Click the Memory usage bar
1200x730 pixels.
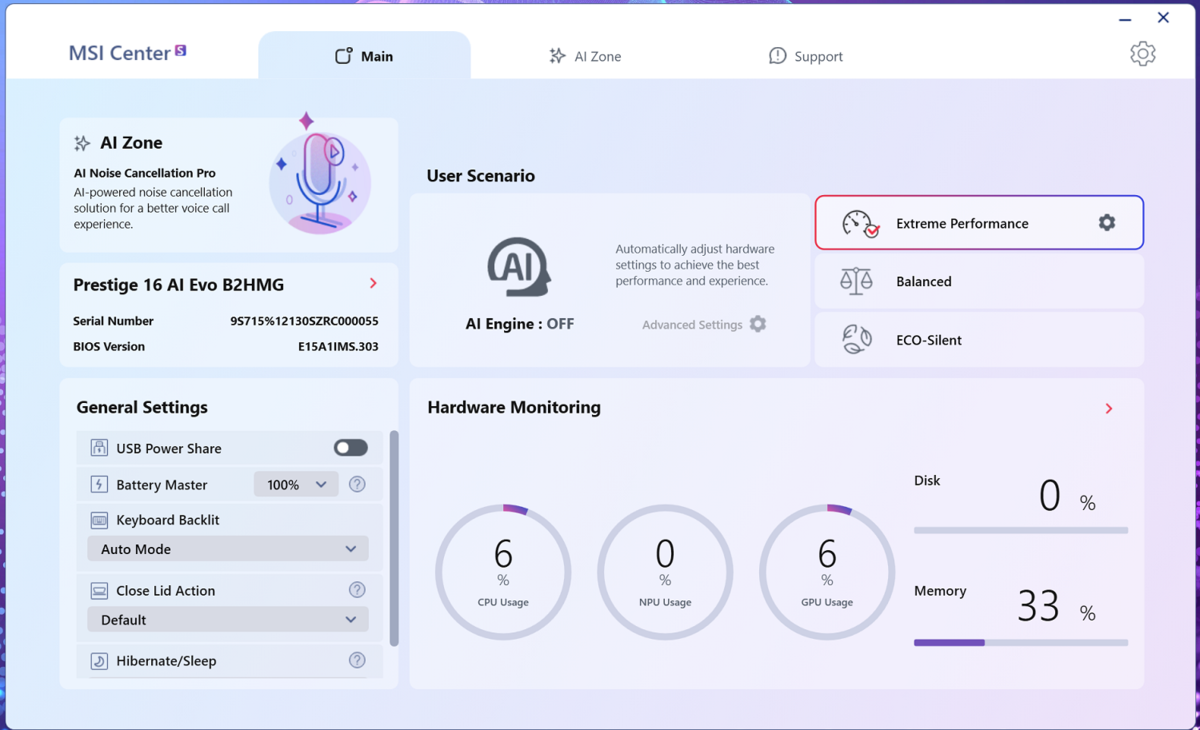click(x=1021, y=642)
